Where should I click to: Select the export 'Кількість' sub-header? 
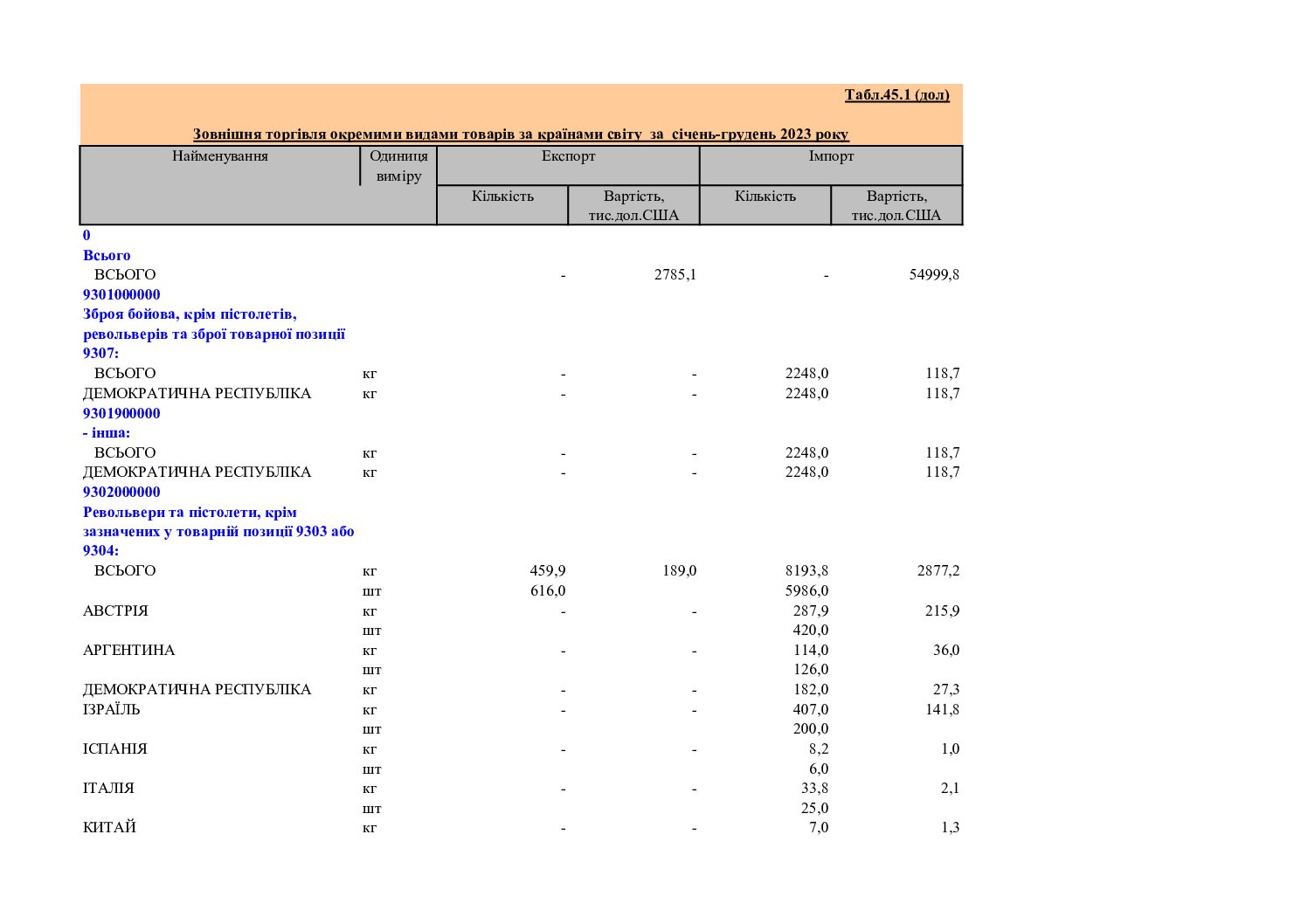coord(502,196)
